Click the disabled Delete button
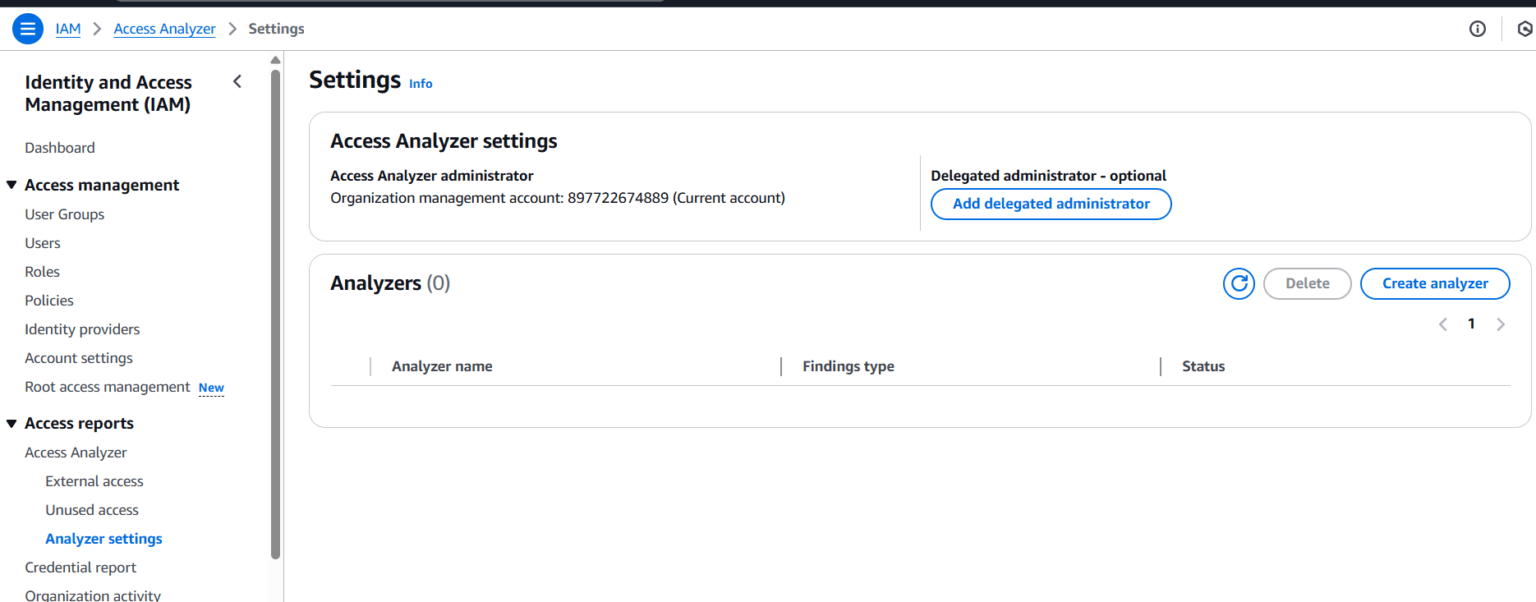 (x=1307, y=283)
